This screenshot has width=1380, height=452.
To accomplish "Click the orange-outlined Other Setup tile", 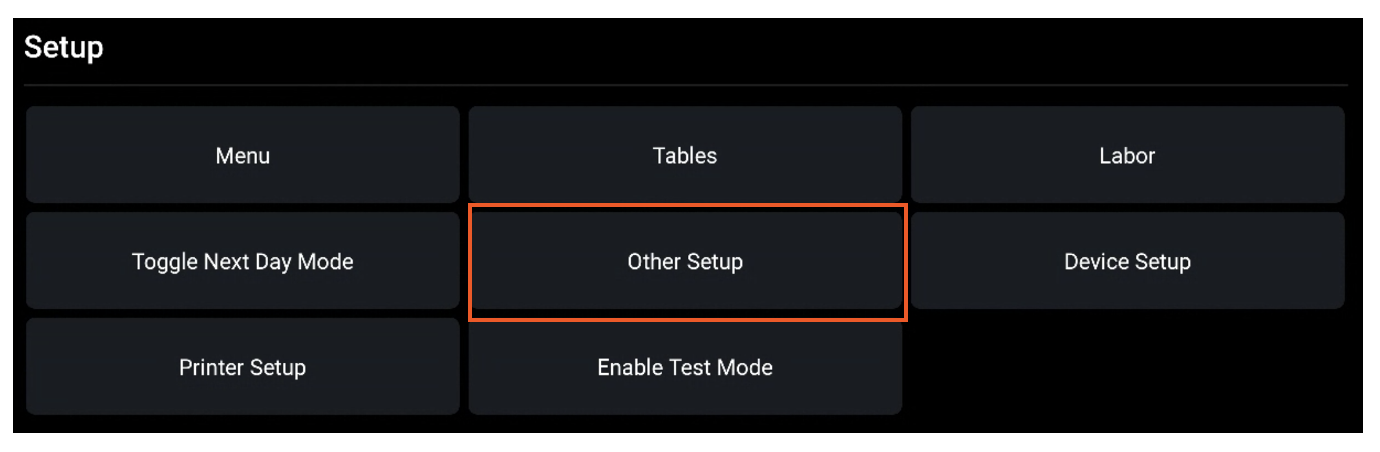I will pyautogui.click(x=685, y=262).
